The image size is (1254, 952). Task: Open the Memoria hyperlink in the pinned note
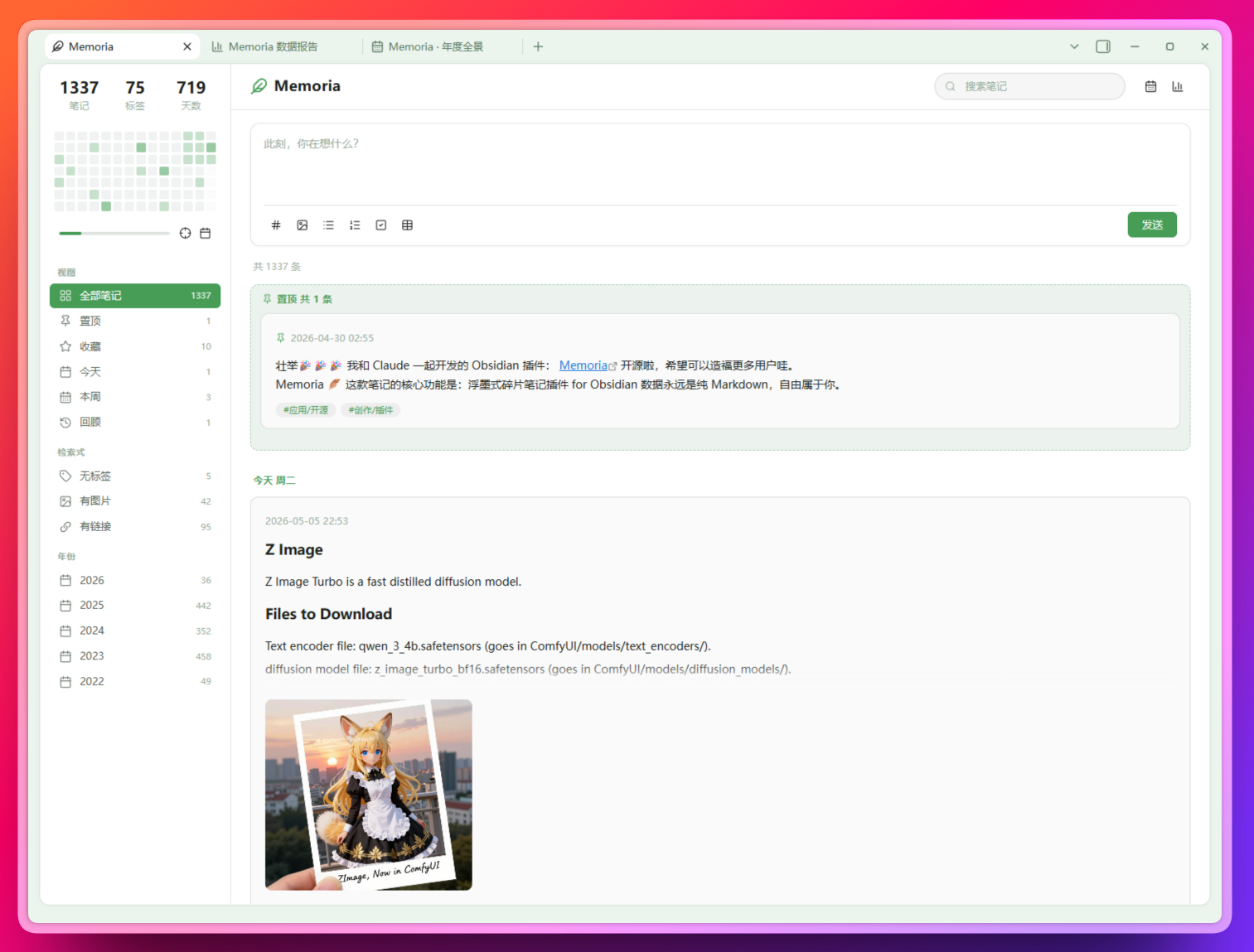pyautogui.click(x=583, y=365)
